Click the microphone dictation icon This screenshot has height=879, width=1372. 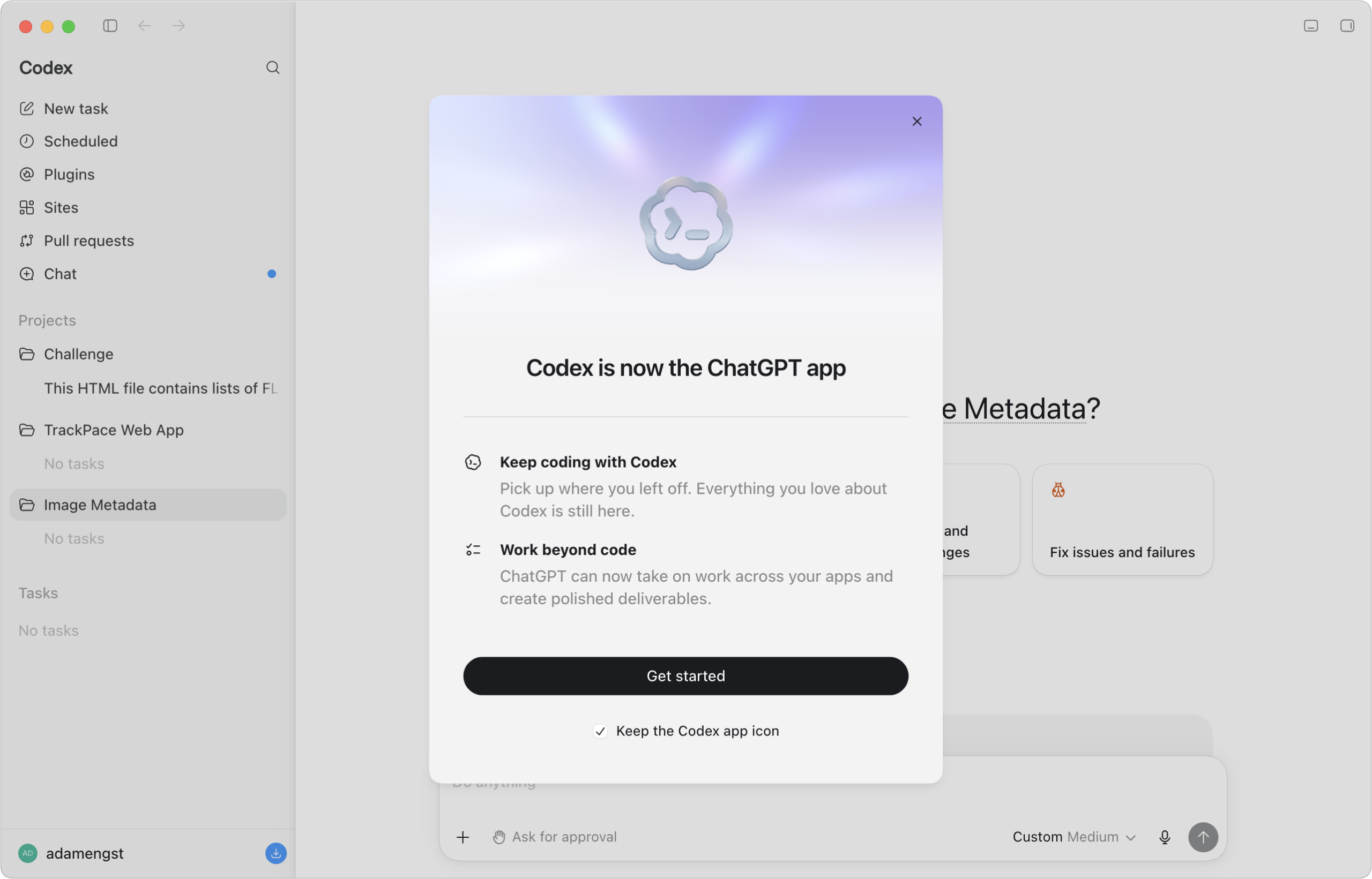[1165, 837]
